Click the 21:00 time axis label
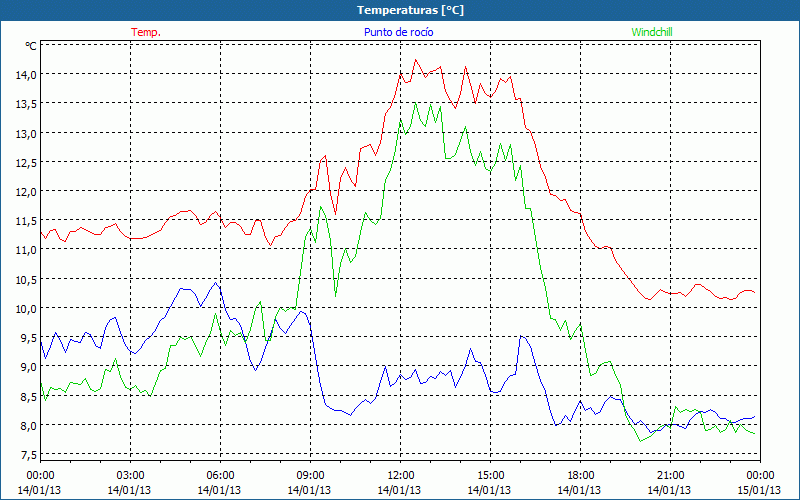The width and height of the screenshot is (800, 500). [670, 475]
